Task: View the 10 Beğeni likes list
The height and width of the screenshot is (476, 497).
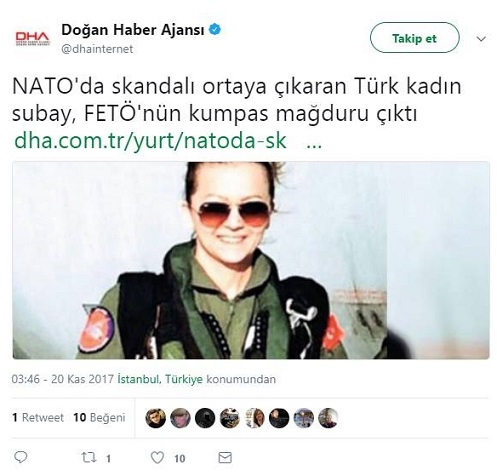Action: coord(99,417)
